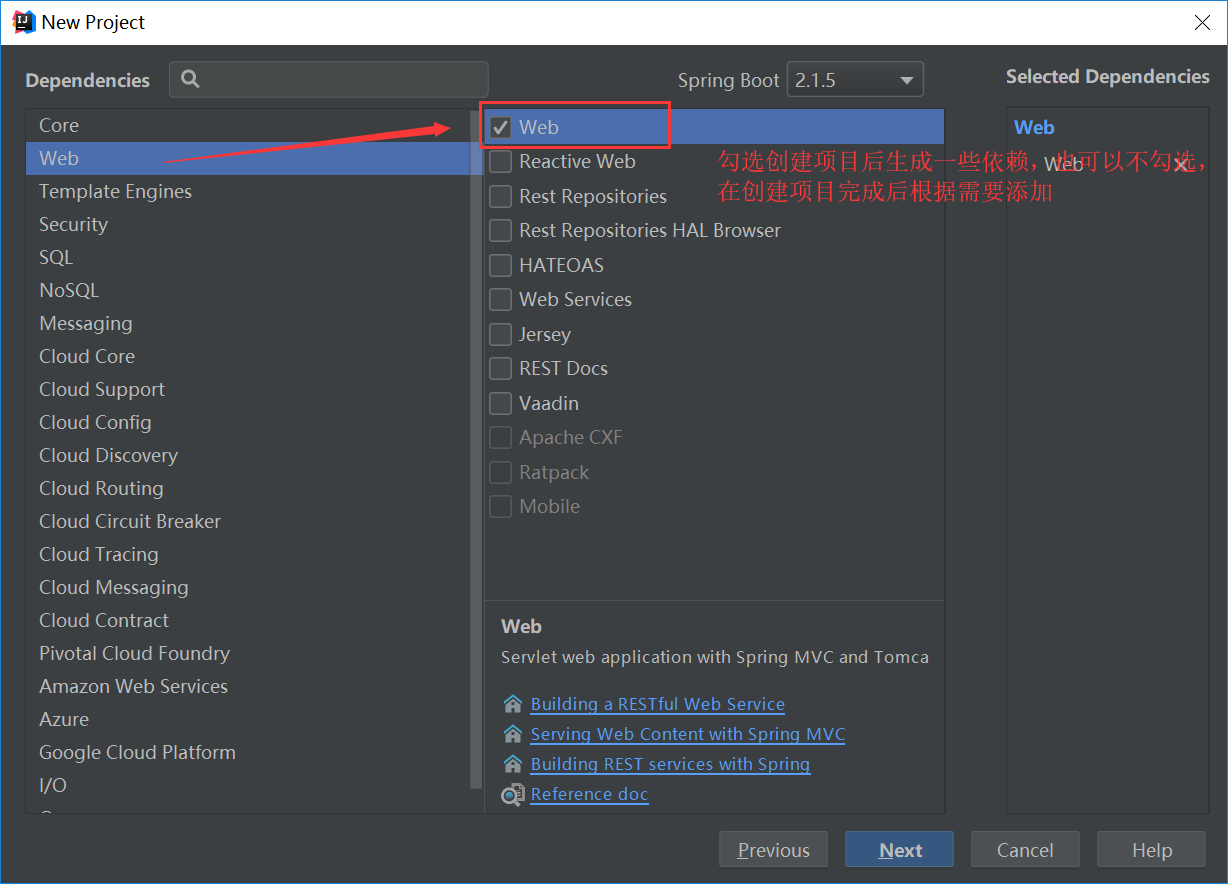Click the Dependencies category list scrollbar
This screenshot has height=884, width=1228.
pyautogui.click(x=476, y=450)
